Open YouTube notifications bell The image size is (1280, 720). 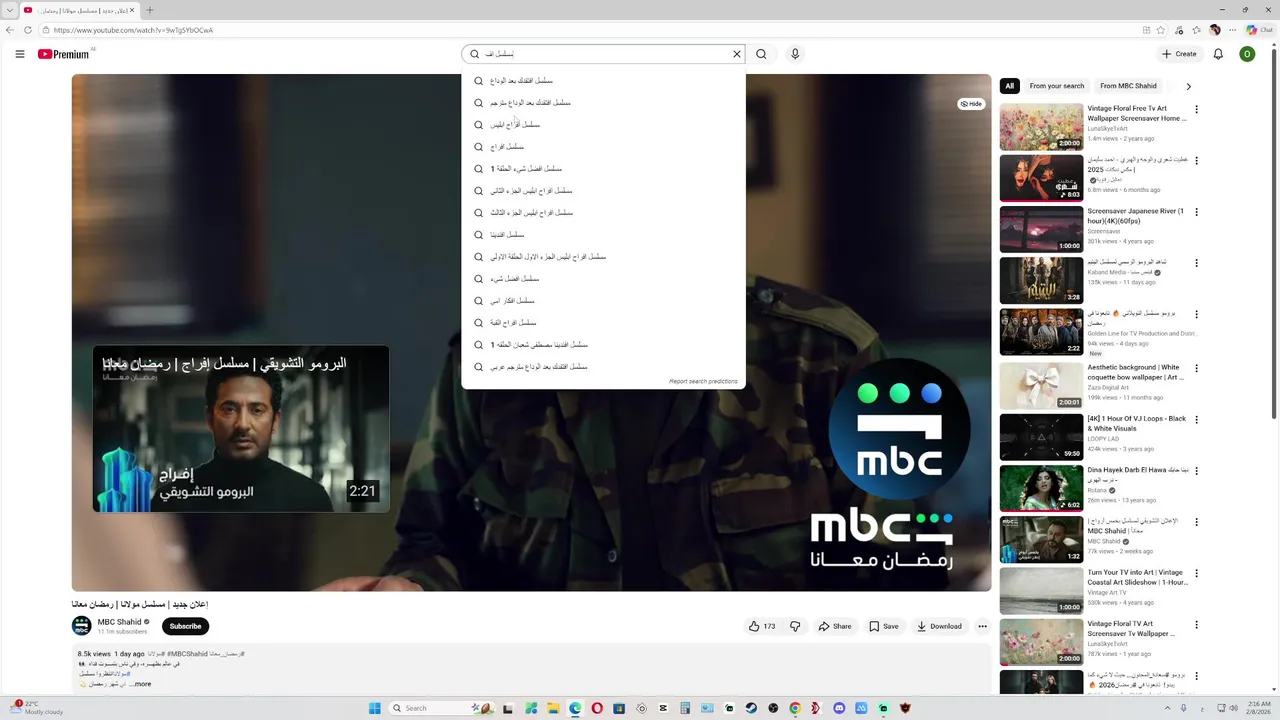coord(1218,54)
